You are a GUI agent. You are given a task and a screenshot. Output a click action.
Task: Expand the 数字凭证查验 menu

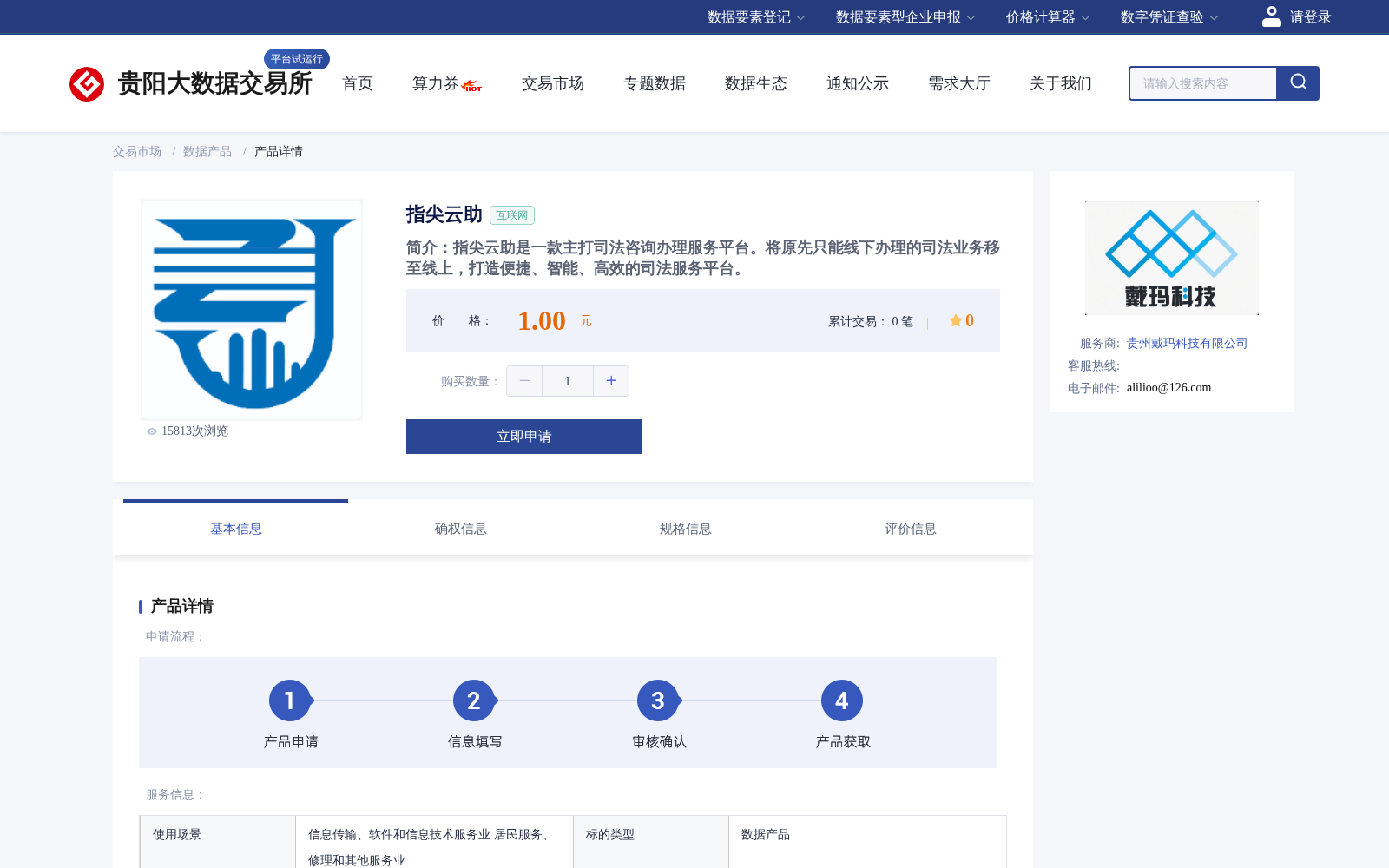(x=1169, y=17)
